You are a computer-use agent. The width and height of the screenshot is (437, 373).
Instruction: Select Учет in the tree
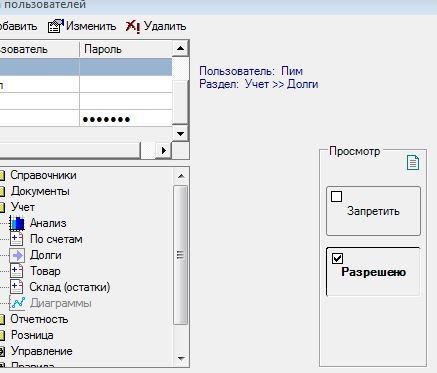[23, 207]
